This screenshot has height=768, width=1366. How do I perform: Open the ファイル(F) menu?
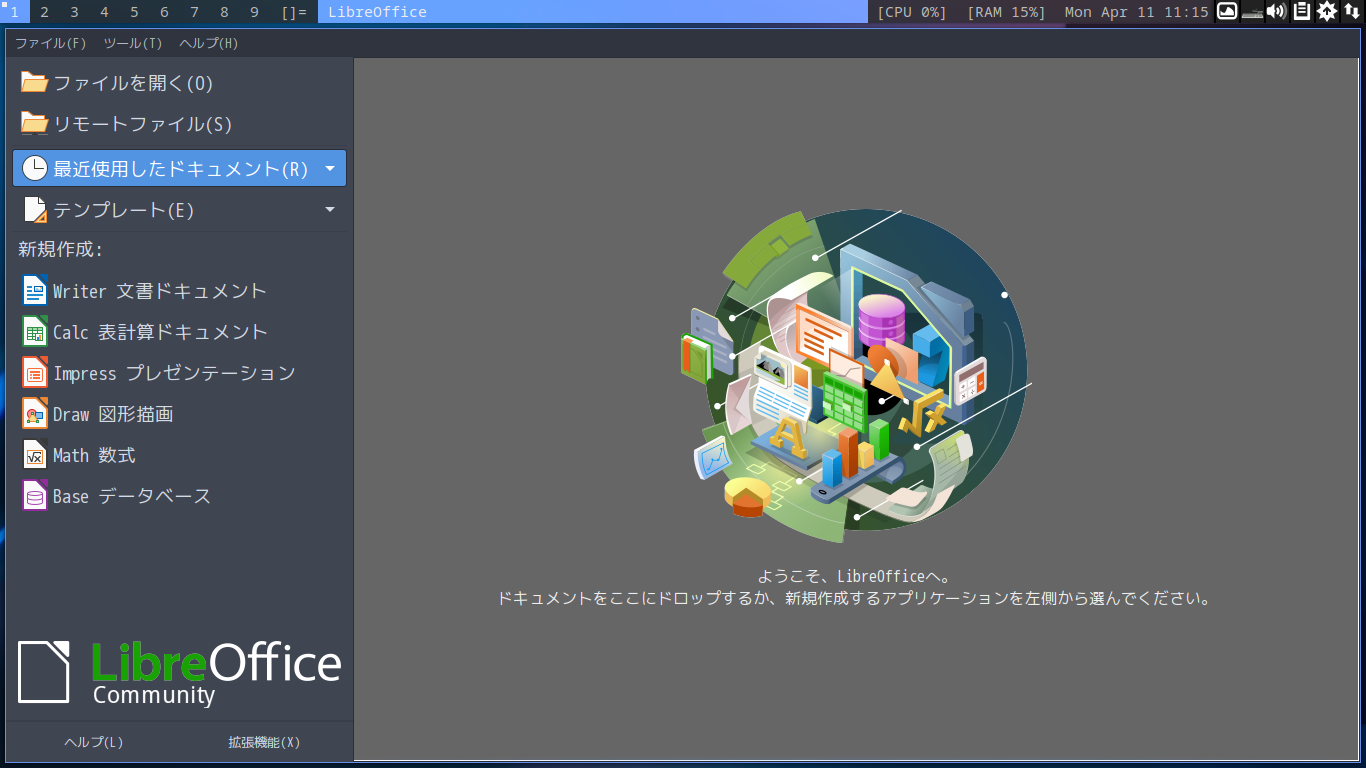[50, 43]
